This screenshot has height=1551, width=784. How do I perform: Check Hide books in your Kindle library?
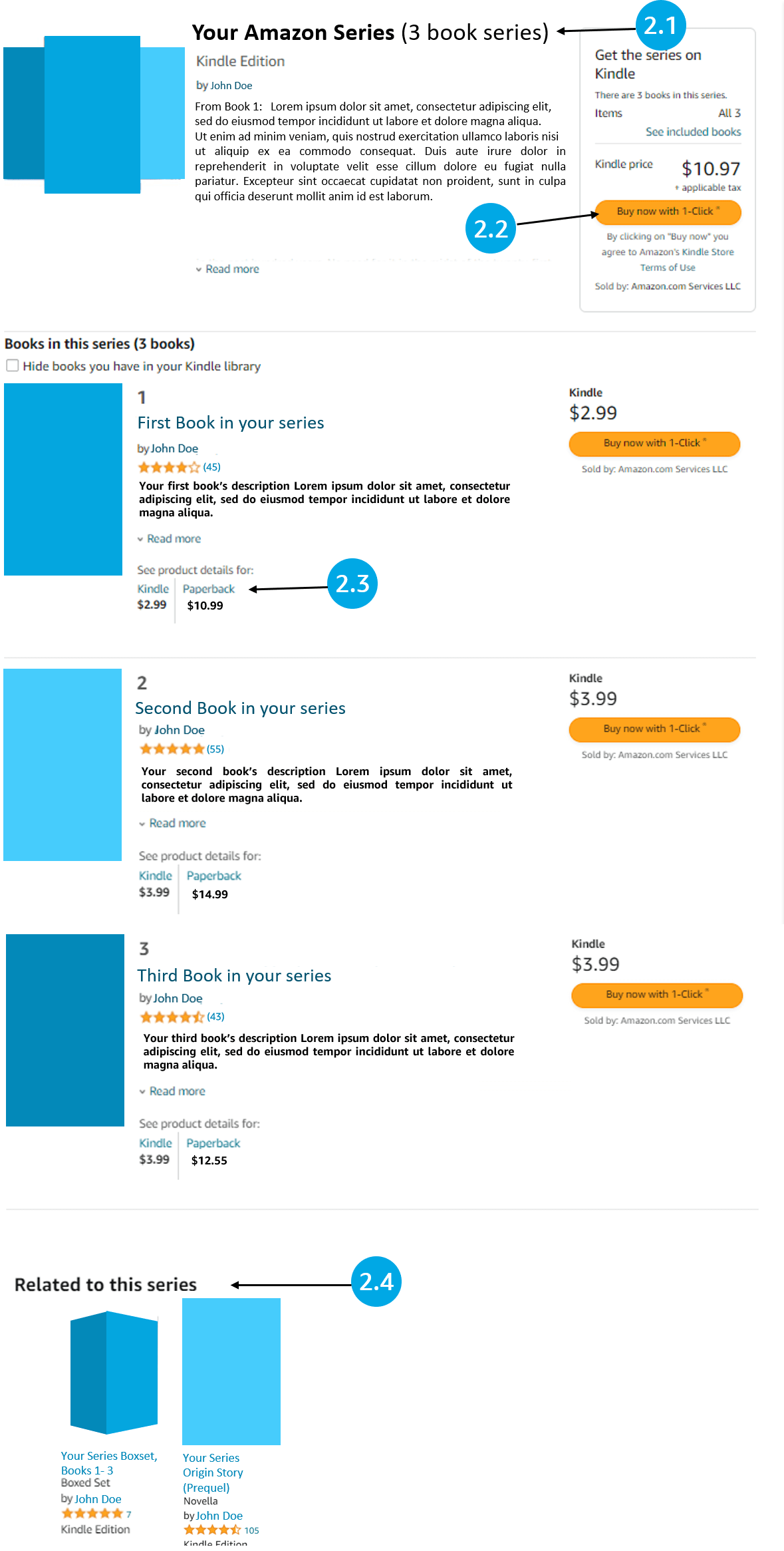[x=13, y=365]
